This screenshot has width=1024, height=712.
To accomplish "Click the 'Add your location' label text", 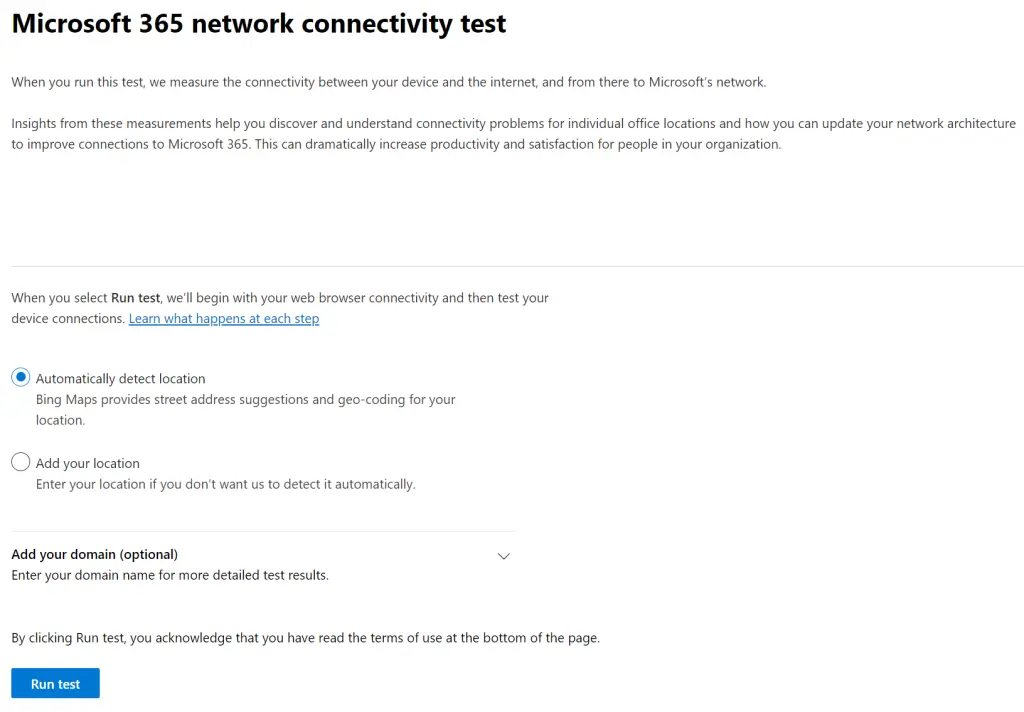I will (88, 464).
